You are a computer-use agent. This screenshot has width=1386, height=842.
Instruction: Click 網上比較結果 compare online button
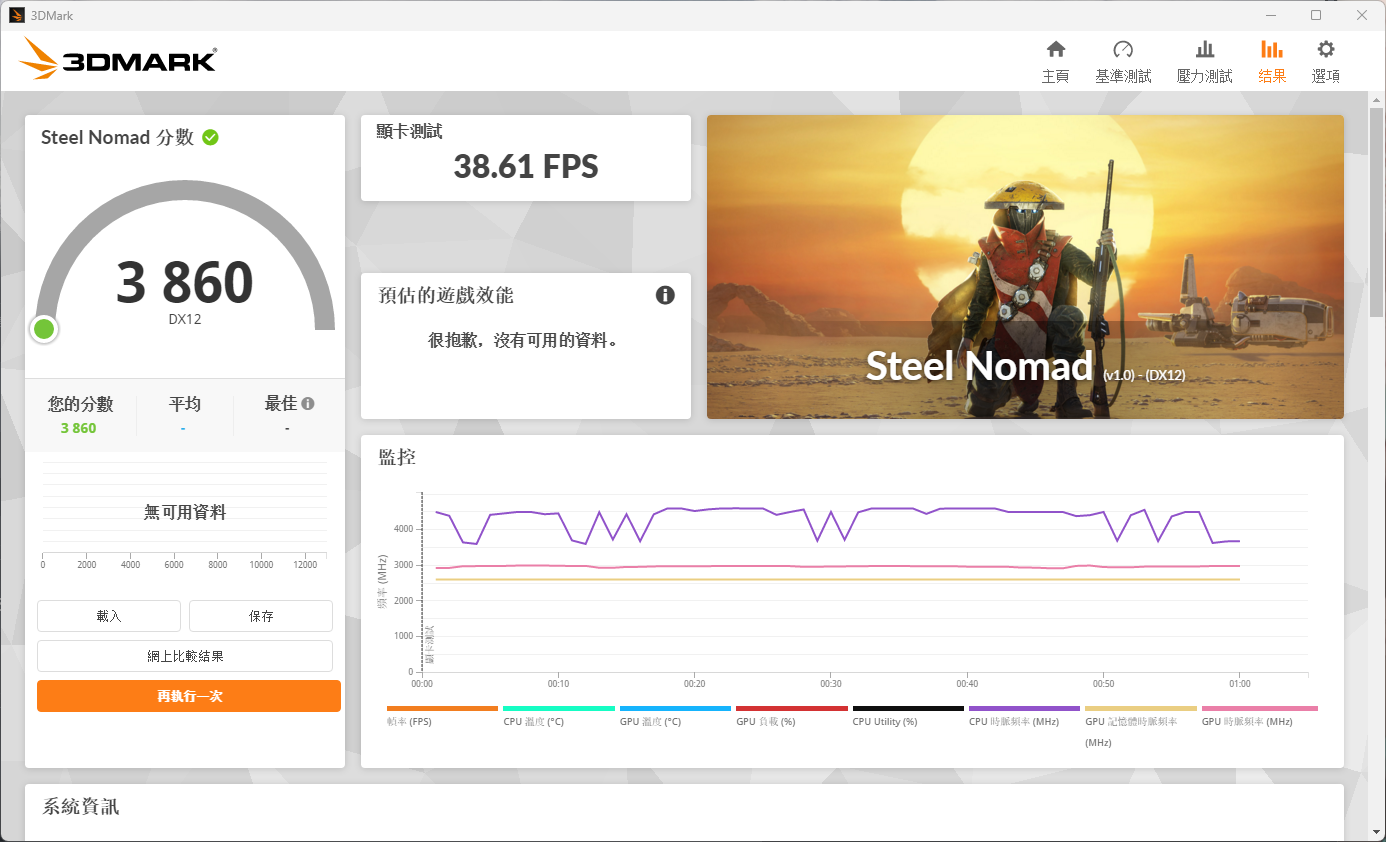tap(185, 656)
